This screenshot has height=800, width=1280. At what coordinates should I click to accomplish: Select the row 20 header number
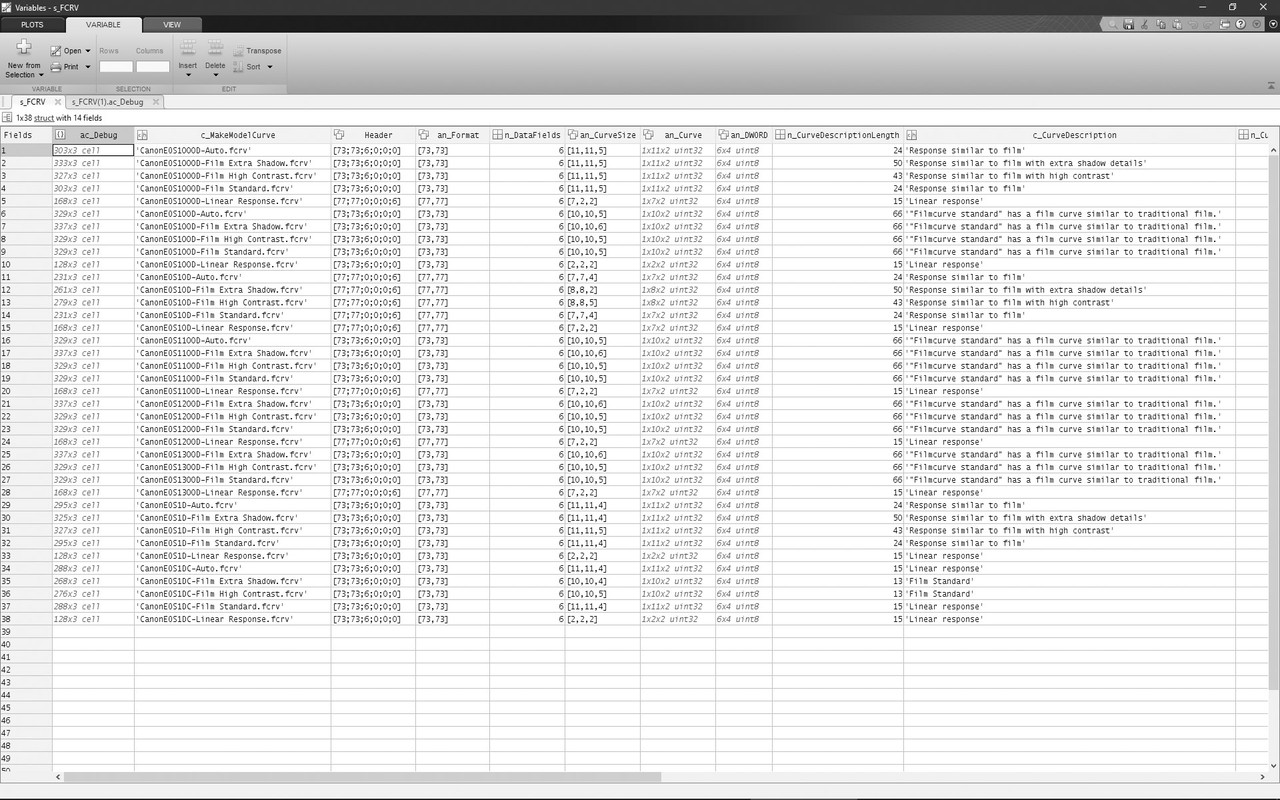click(26, 391)
